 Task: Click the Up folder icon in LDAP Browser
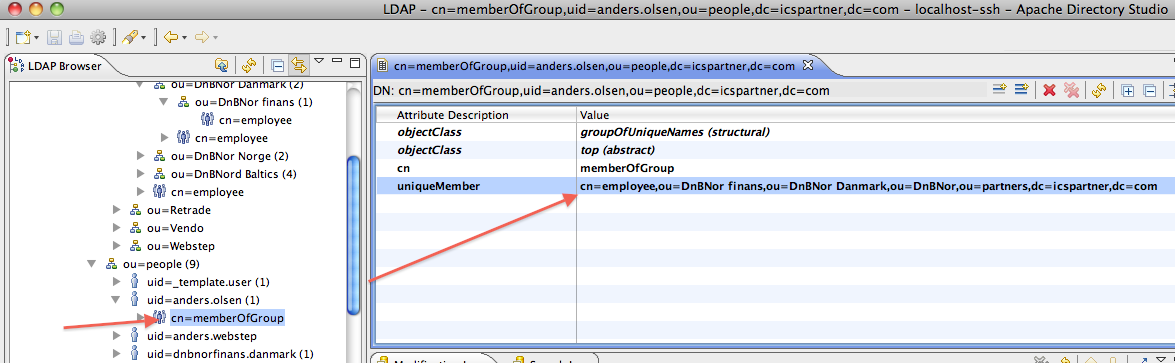point(222,65)
